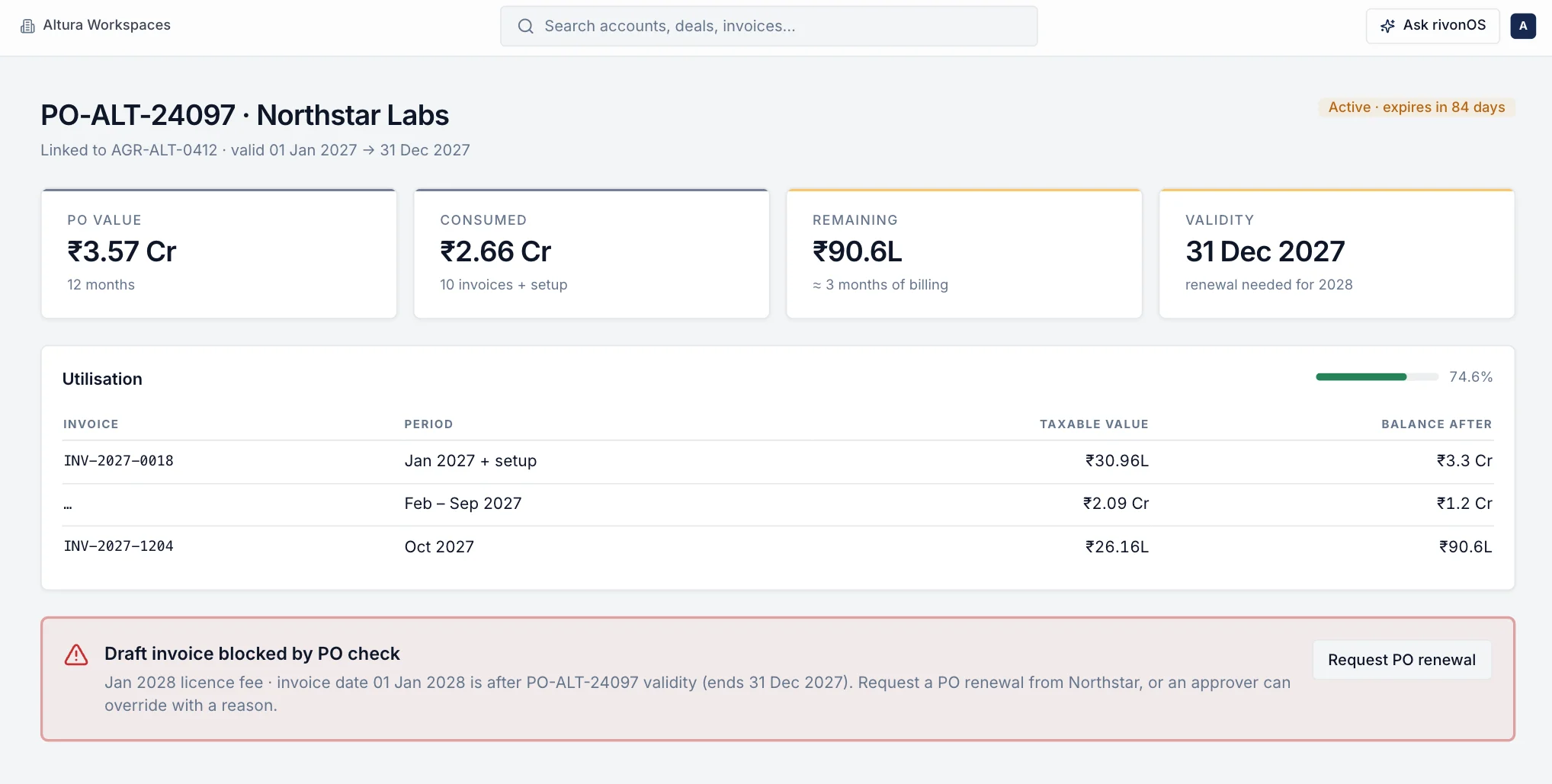Click taxable value ₹2.09 Cr
This screenshot has width=1552, height=784.
(x=1116, y=504)
